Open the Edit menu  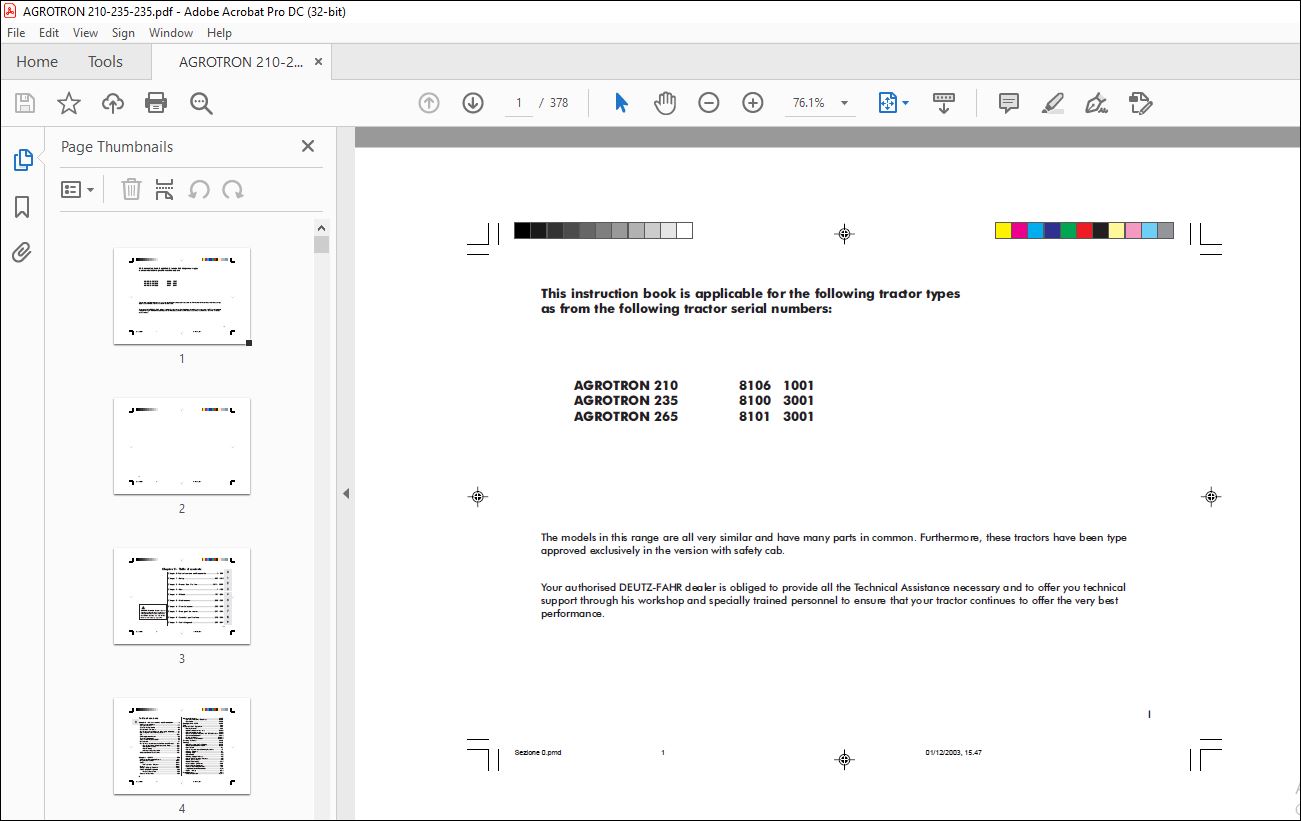tap(49, 33)
